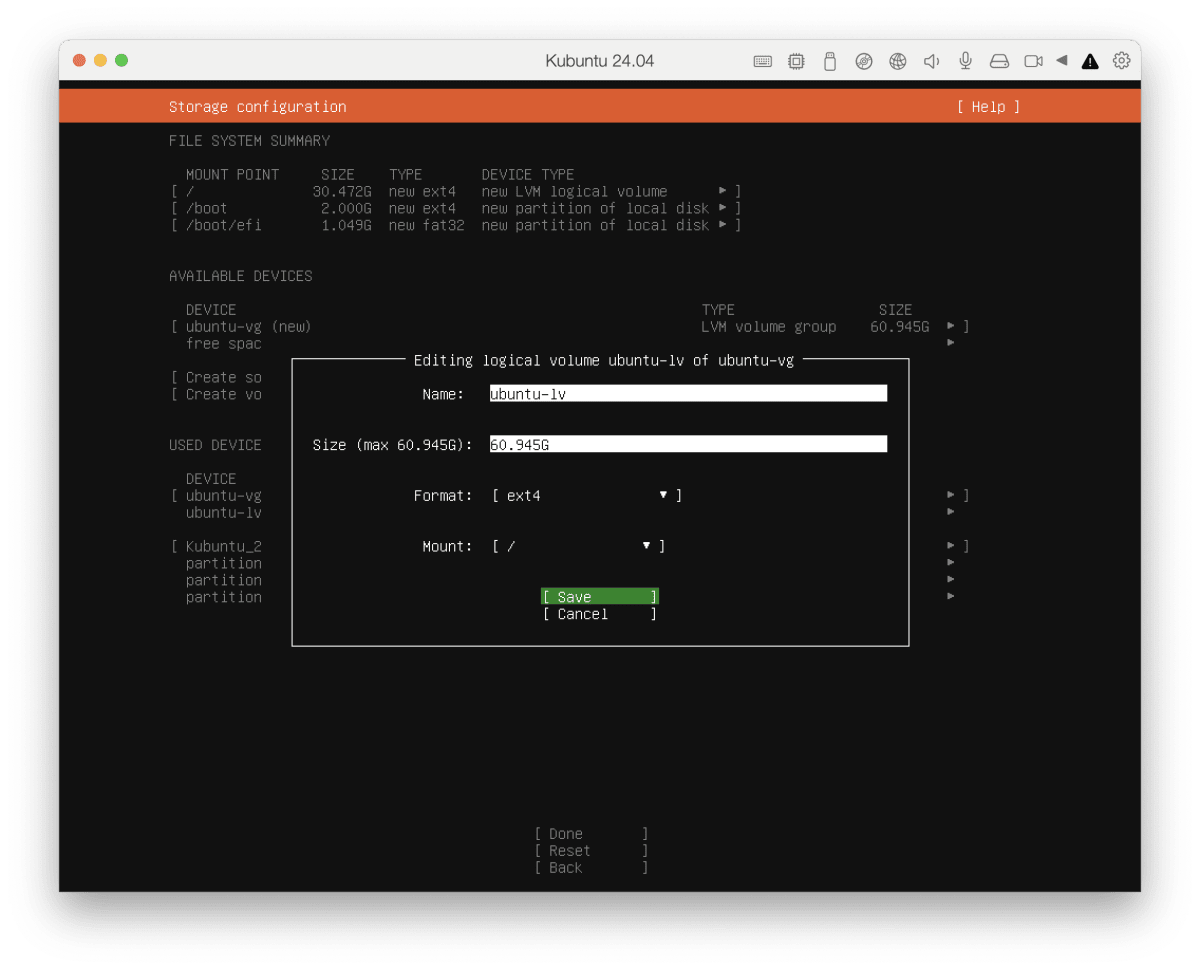Expand the Kubuntu_2 disk row arrow
Screen dimensions: 1200x970
pos(951,546)
